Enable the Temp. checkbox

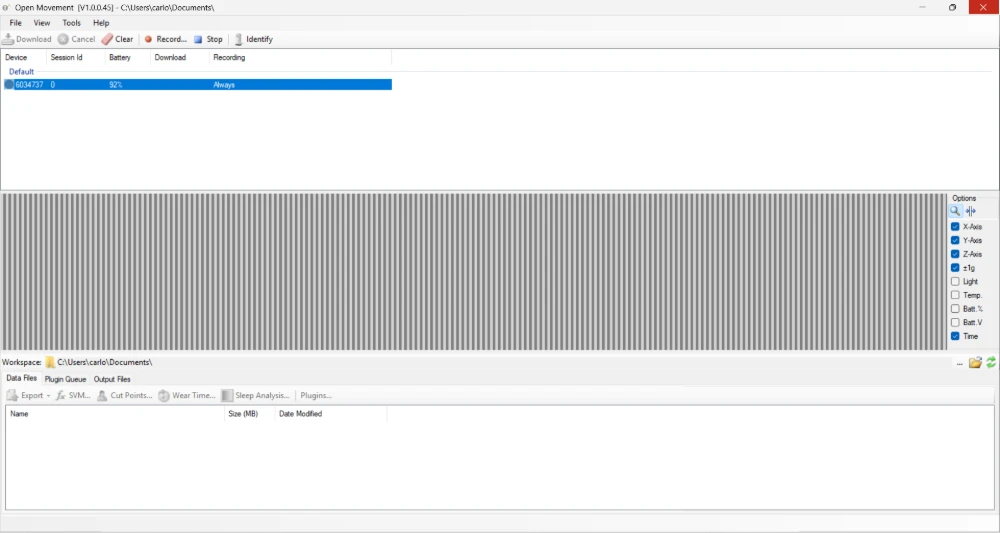click(955, 295)
